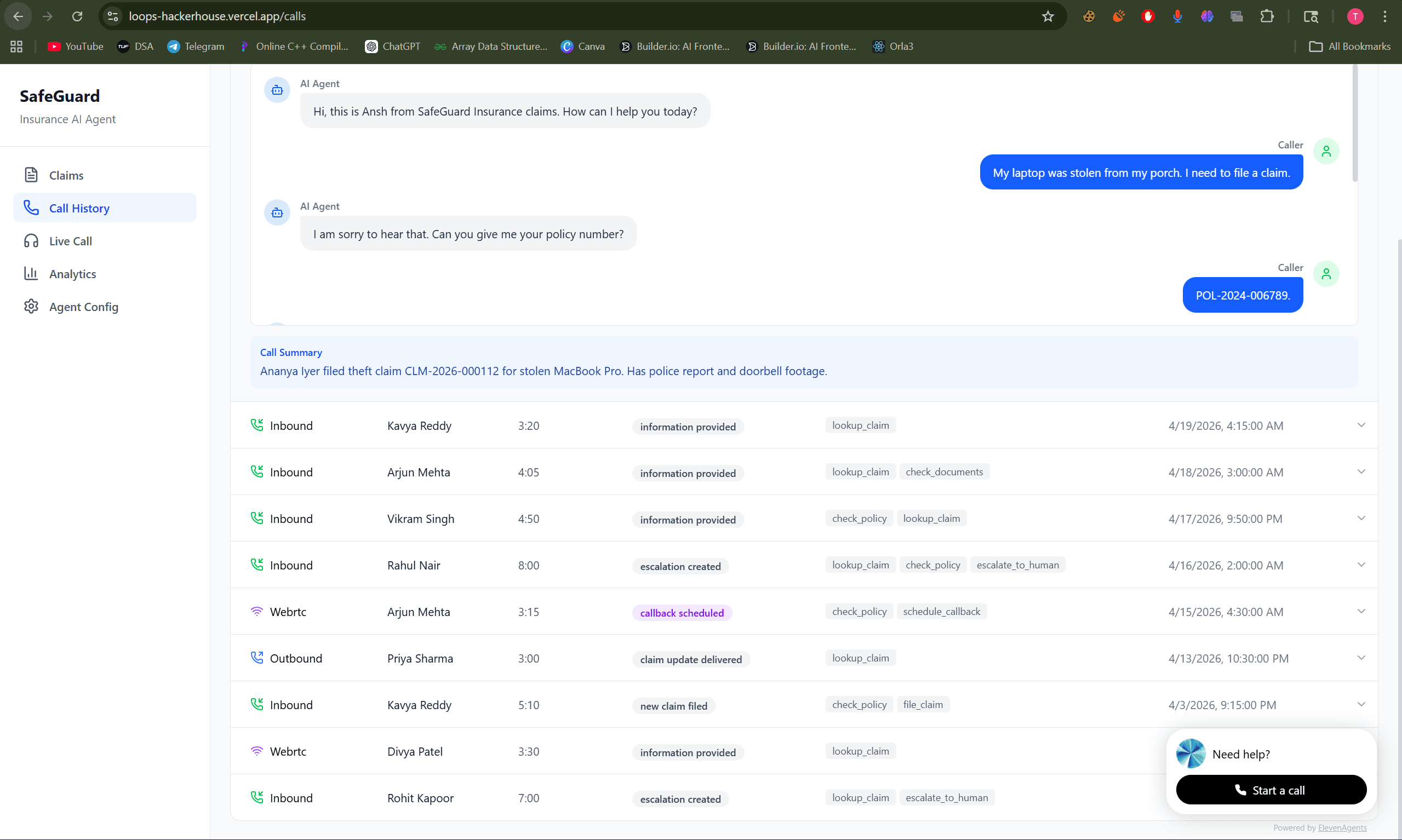The width and height of the screenshot is (1402, 840).
Task: Click the outbound phone icon for Priya Sharma
Action: coord(257,657)
